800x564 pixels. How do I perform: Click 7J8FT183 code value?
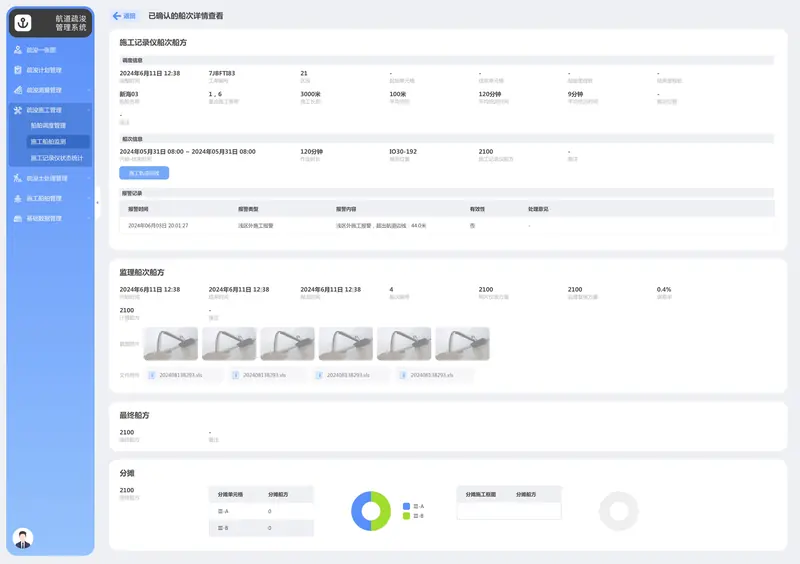point(222,73)
